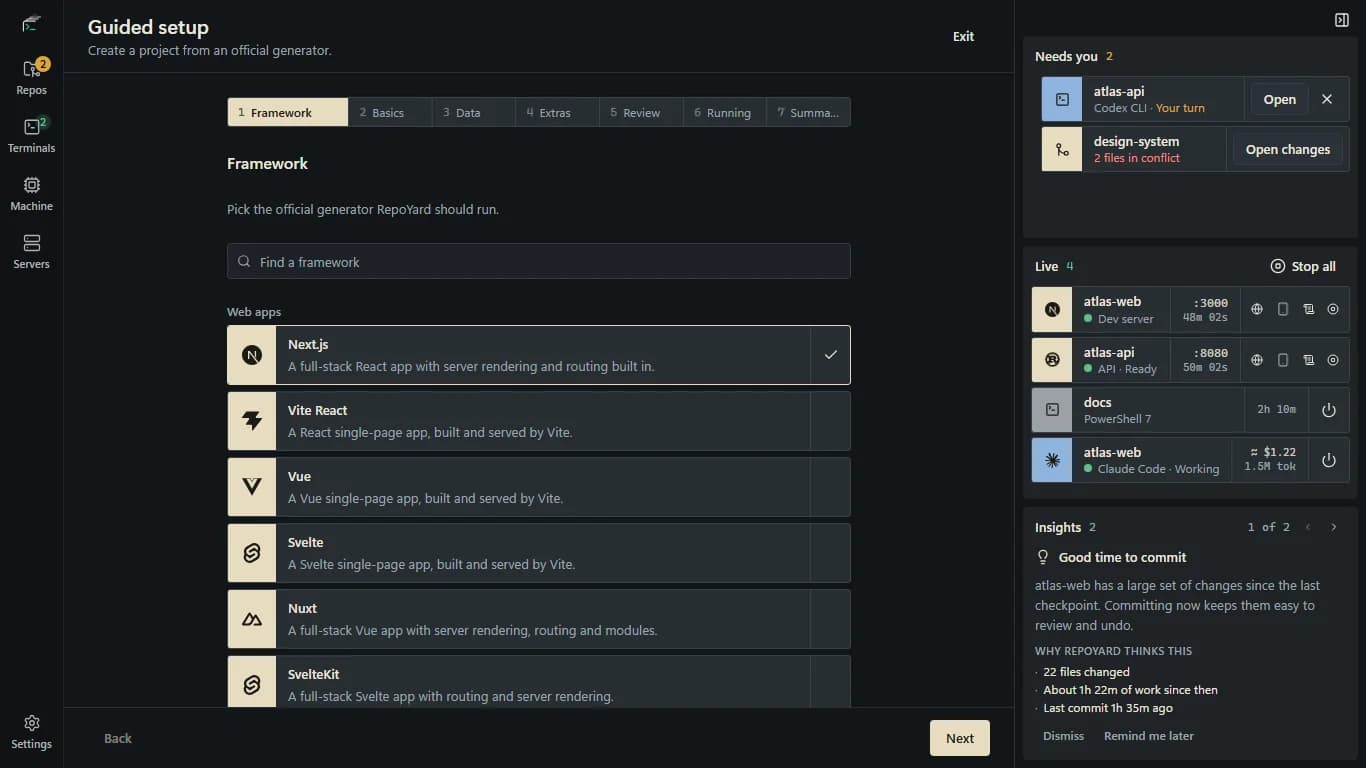This screenshot has height=768, width=1366.
Task: Click the '2 files in conflict' text
Action: click(x=1136, y=158)
